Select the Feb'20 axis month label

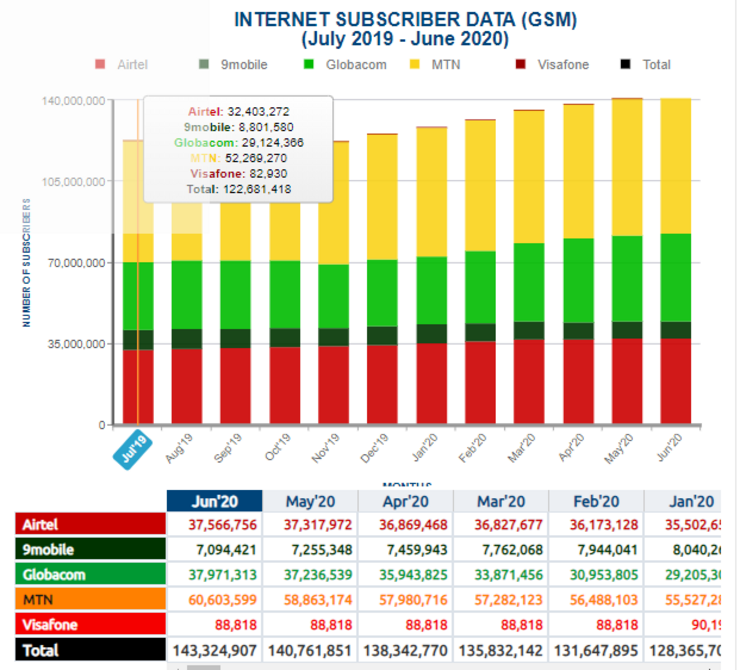[x=472, y=448]
